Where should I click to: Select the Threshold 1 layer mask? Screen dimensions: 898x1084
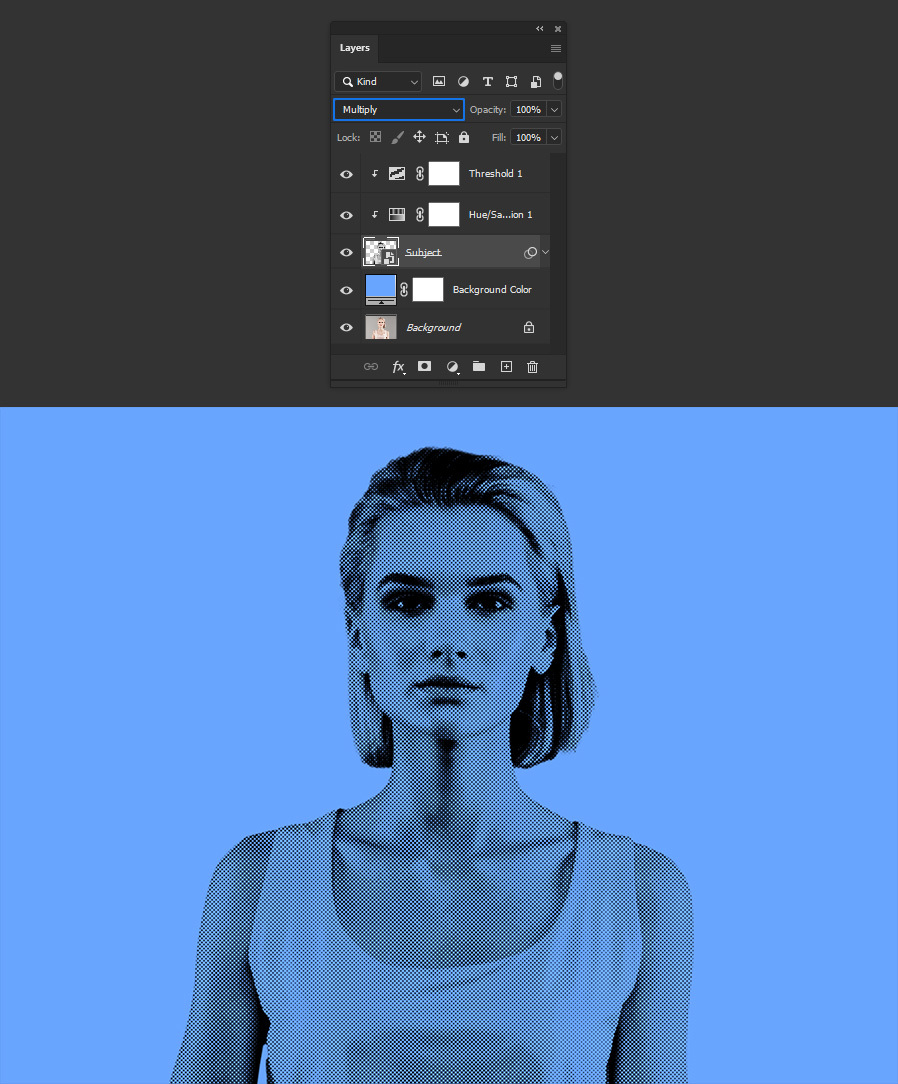click(444, 174)
